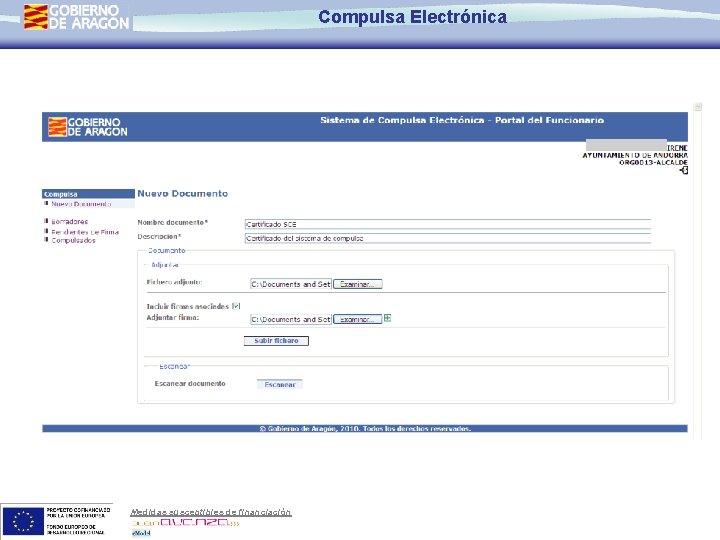Viewport: 720px width, 540px height.
Task: Open Compulsados in the sidebar
Action: click(73, 240)
